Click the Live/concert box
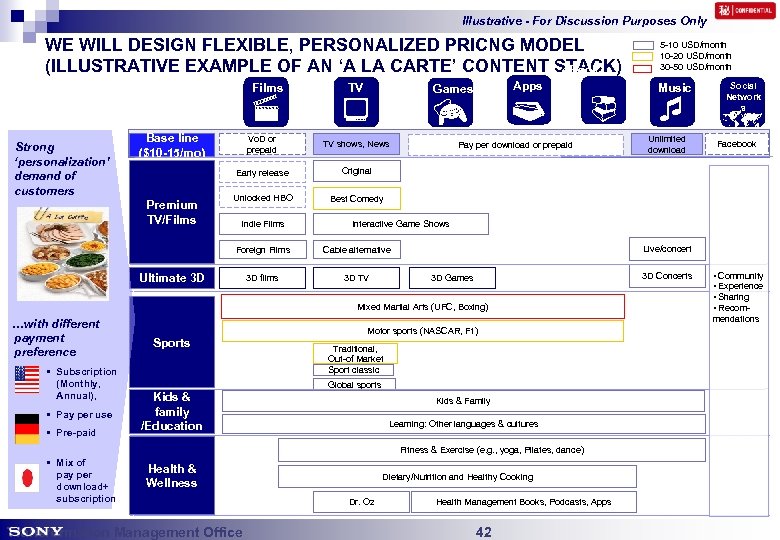 pos(667,249)
